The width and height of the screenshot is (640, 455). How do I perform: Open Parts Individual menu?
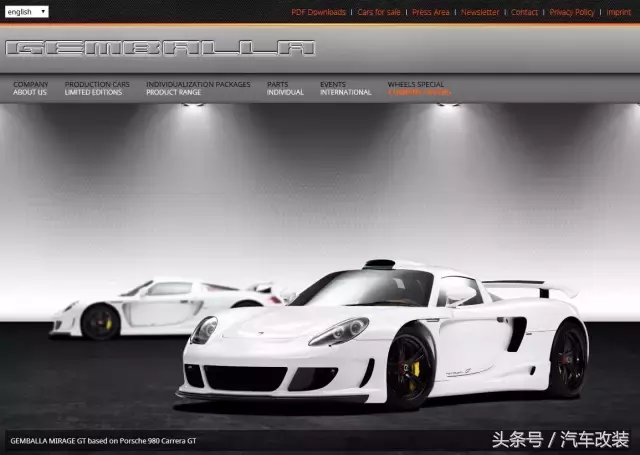click(x=285, y=88)
